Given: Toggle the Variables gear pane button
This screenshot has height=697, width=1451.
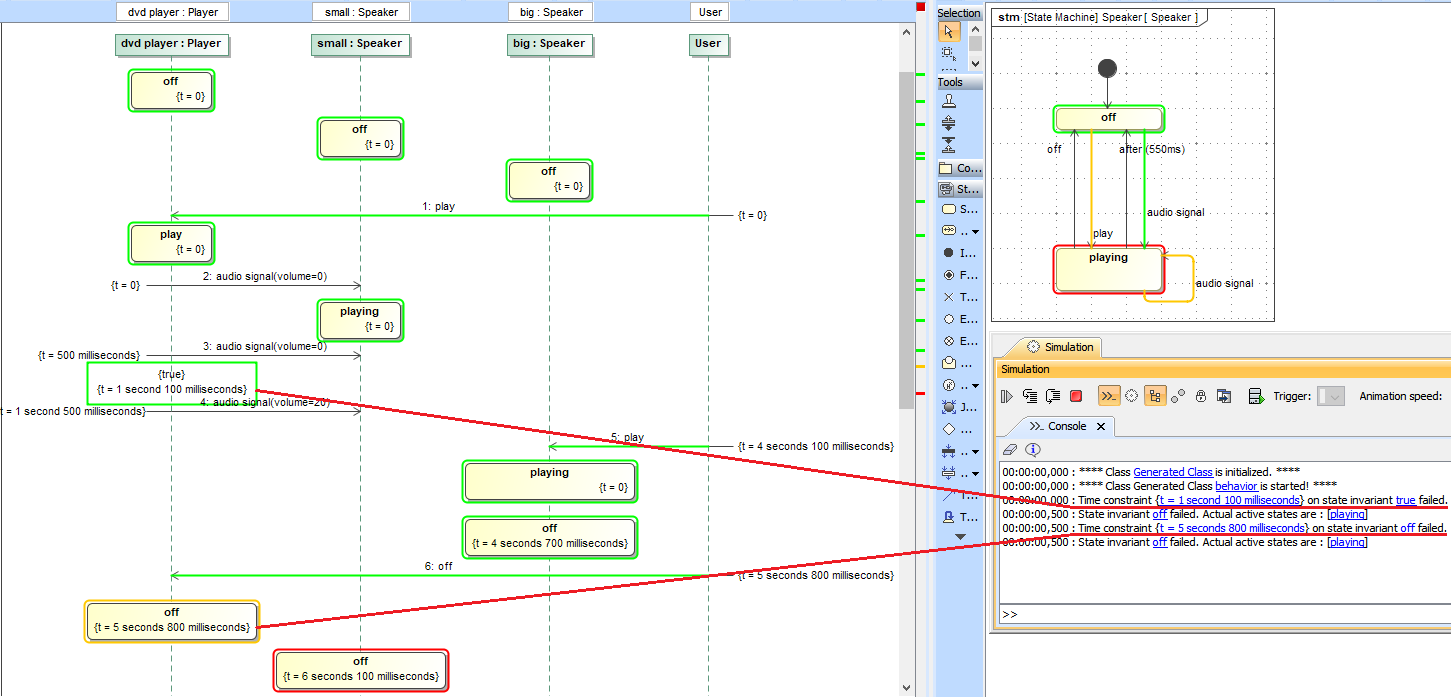Looking at the screenshot, I should click(x=1132, y=396).
